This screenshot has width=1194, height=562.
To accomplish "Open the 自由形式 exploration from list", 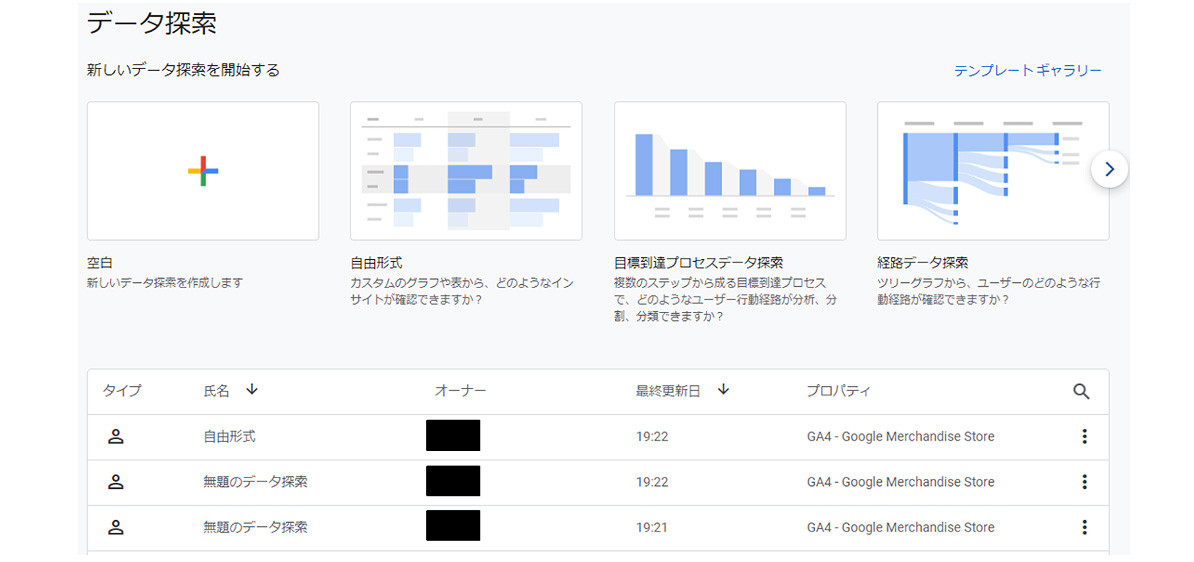I will [x=229, y=437].
